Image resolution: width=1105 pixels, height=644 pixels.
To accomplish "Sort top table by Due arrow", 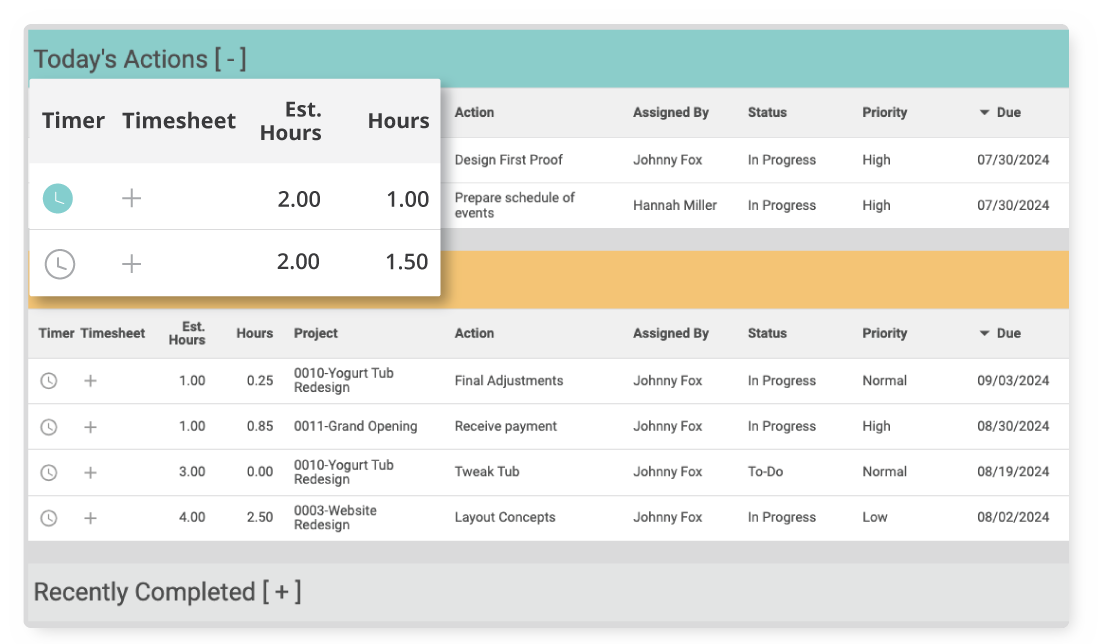I will tap(985, 113).
